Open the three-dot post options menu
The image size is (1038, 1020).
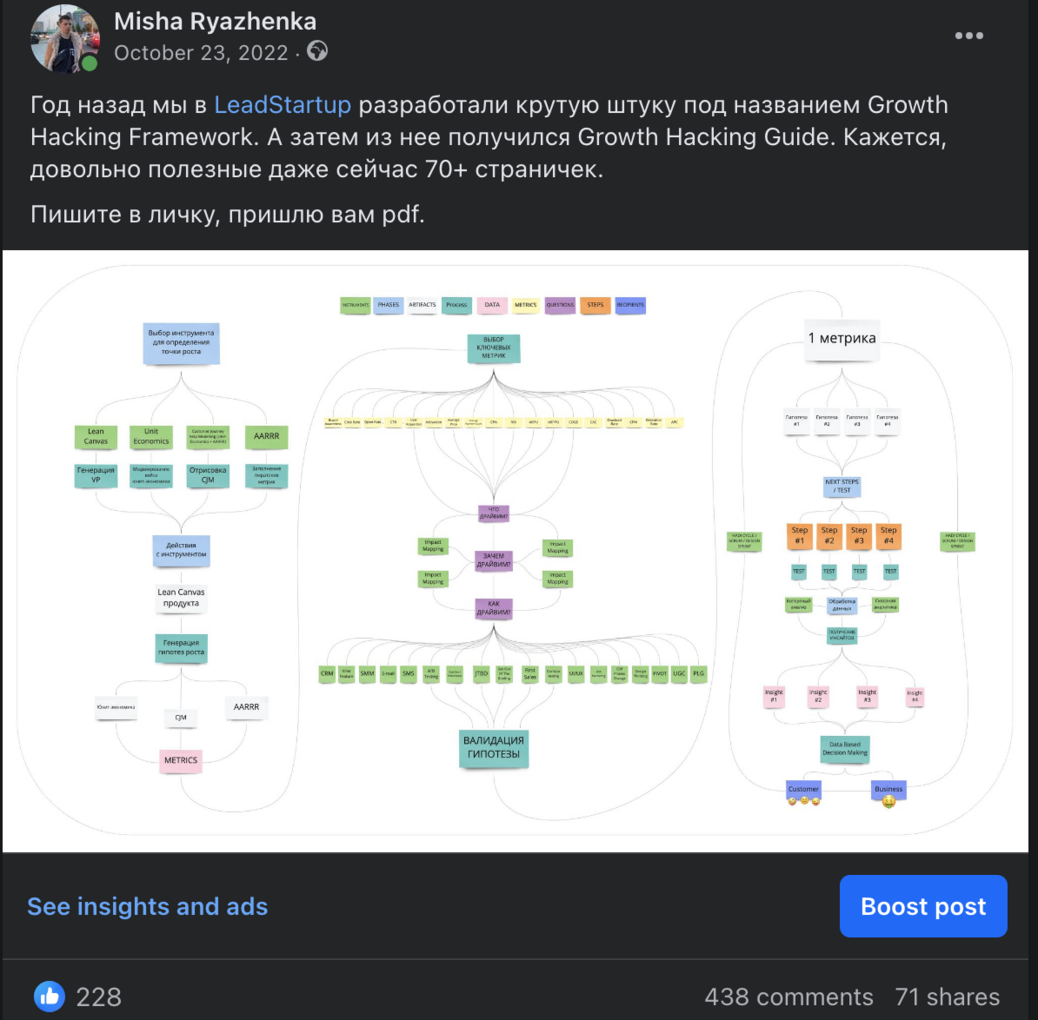pyautogui.click(x=968, y=36)
